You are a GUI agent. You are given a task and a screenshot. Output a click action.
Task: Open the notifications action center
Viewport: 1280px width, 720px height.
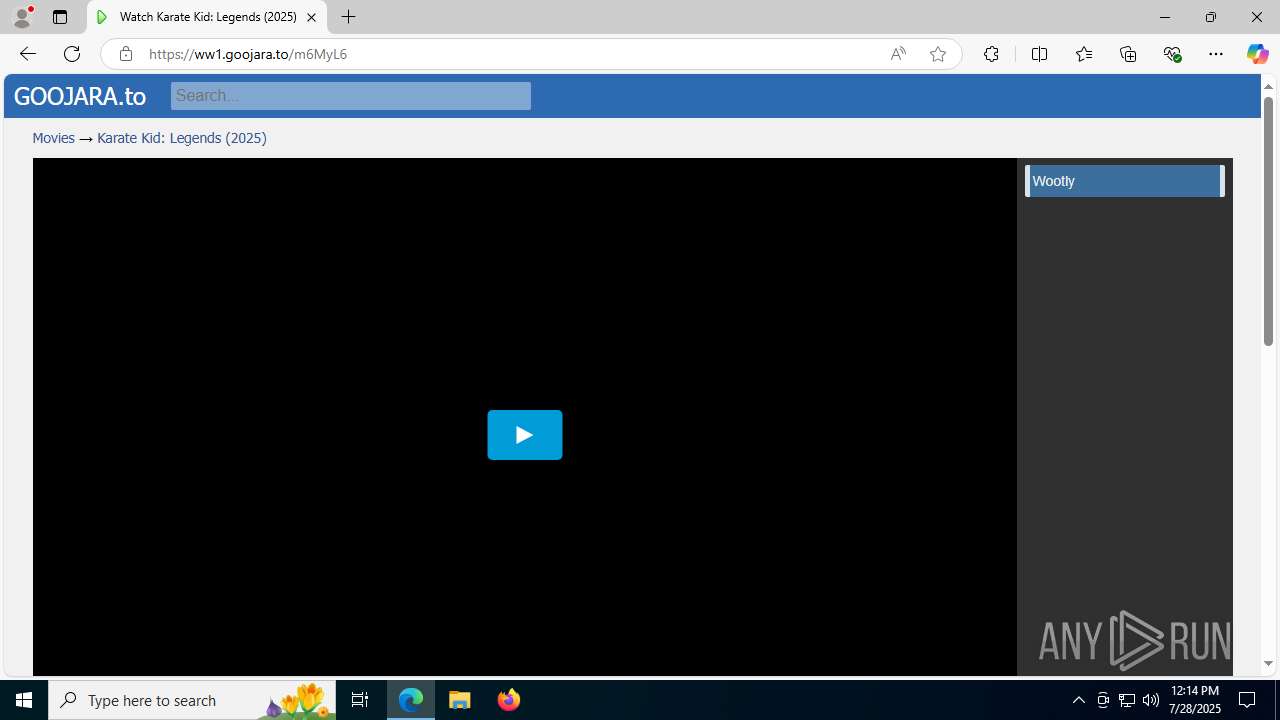coord(1247,700)
